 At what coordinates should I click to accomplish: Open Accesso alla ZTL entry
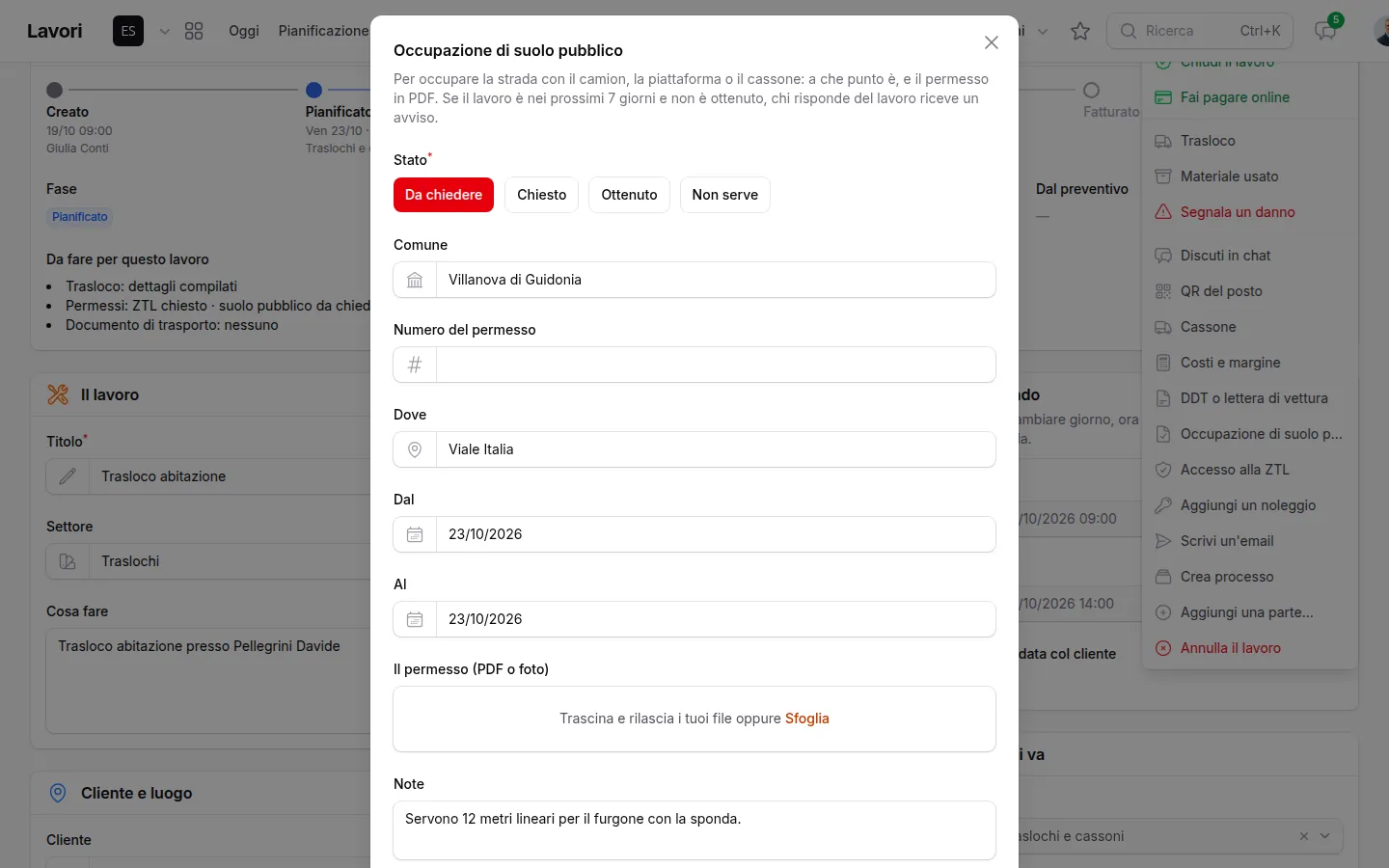(x=1250, y=470)
